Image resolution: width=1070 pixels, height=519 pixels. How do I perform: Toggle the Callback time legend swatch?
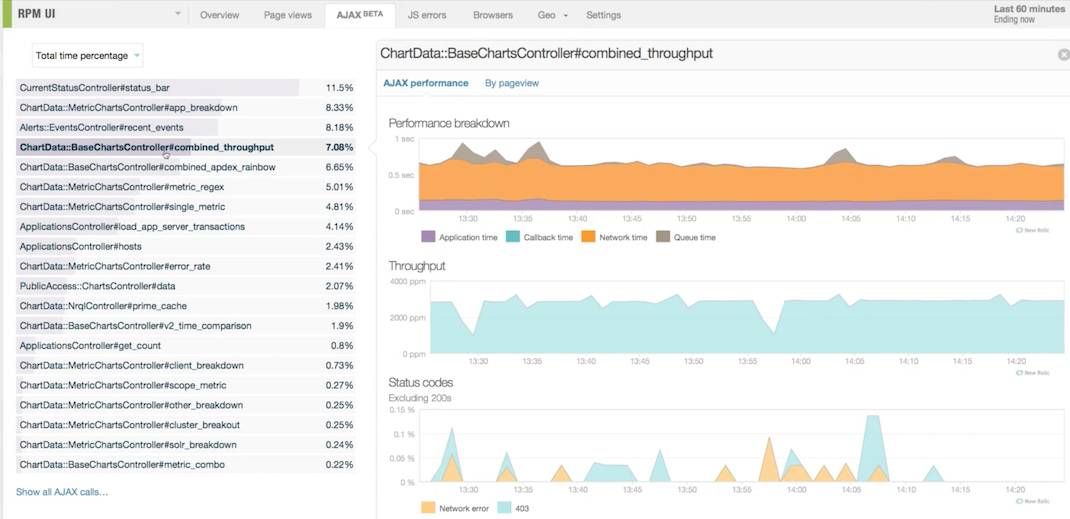point(513,237)
